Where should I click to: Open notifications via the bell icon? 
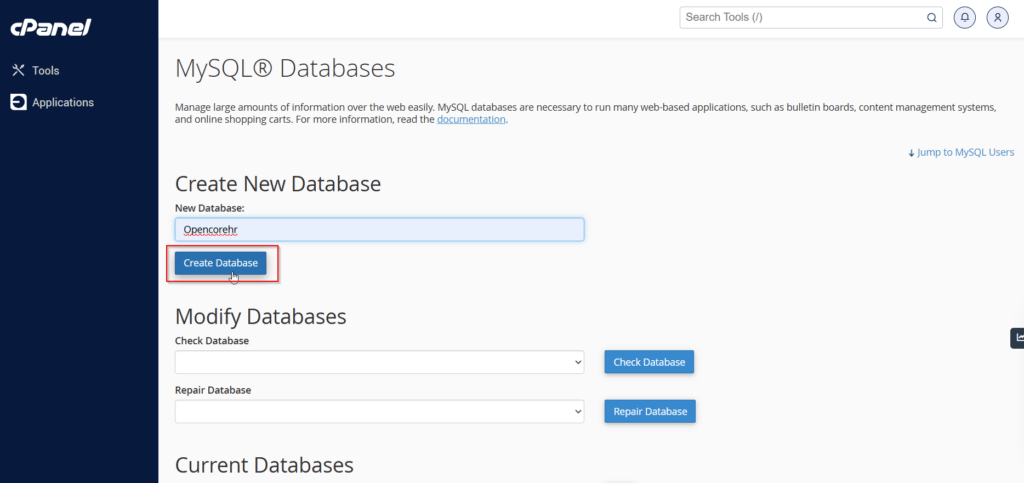(965, 18)
